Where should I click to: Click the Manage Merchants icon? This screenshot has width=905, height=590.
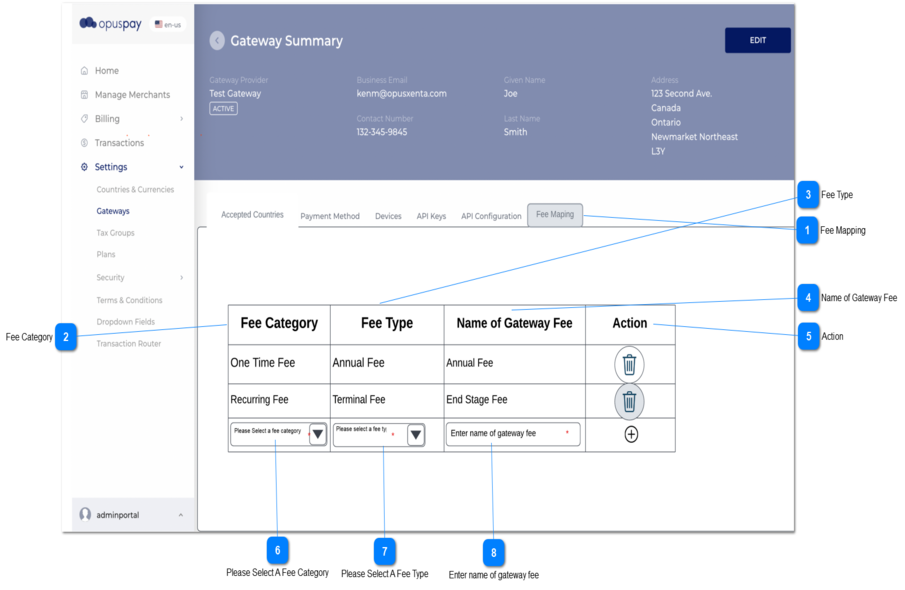[83, 94]
